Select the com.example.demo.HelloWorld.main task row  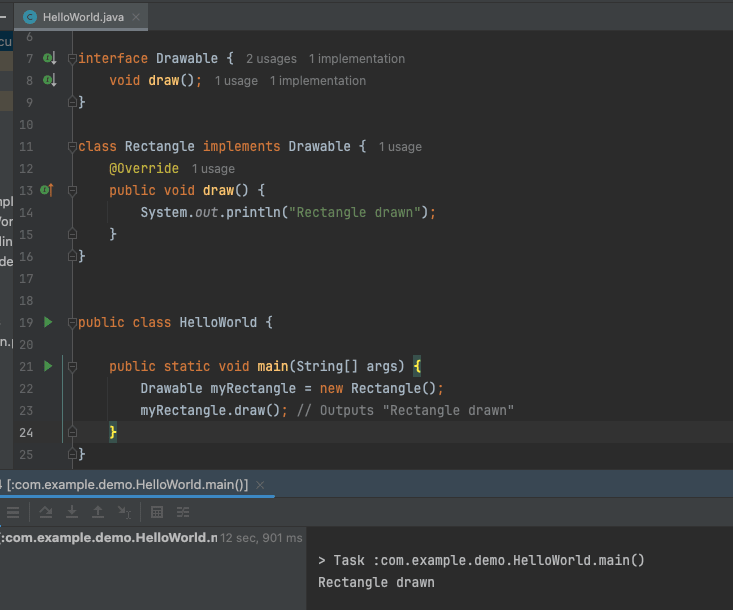pyautogui.click(x=153, y=538)
